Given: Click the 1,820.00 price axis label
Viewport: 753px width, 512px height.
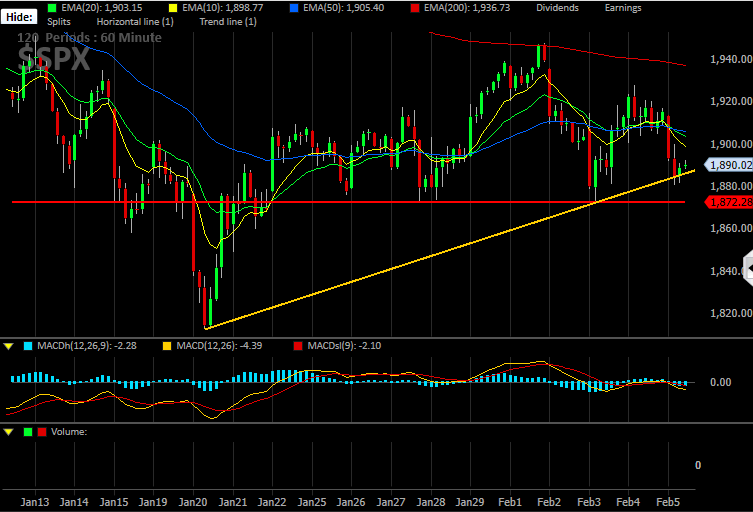Looking at the screenshot, I should click(x=731, y=313).
